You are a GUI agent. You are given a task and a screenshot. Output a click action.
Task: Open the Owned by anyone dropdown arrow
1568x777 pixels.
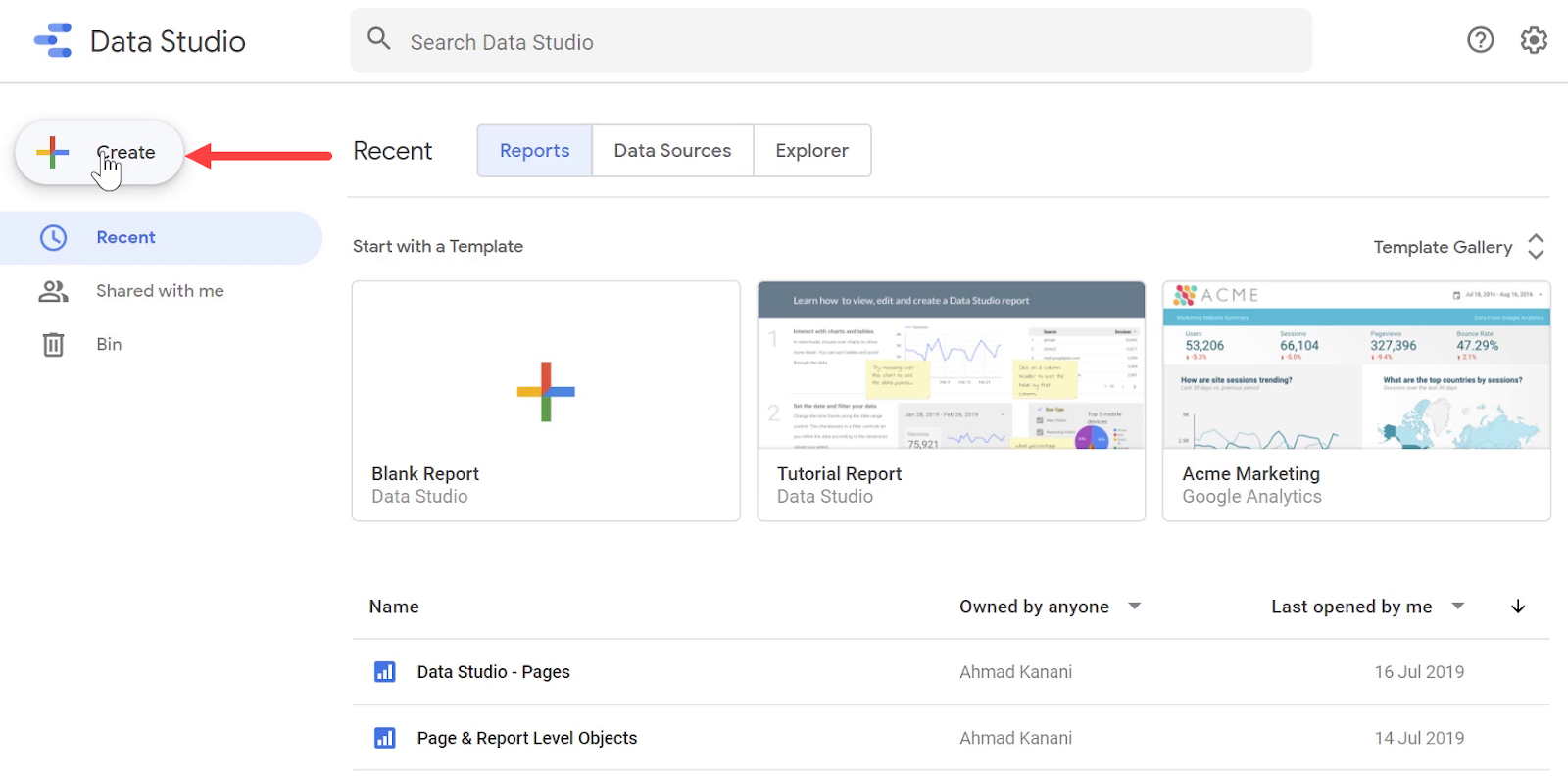click(x=1135, y=607)
